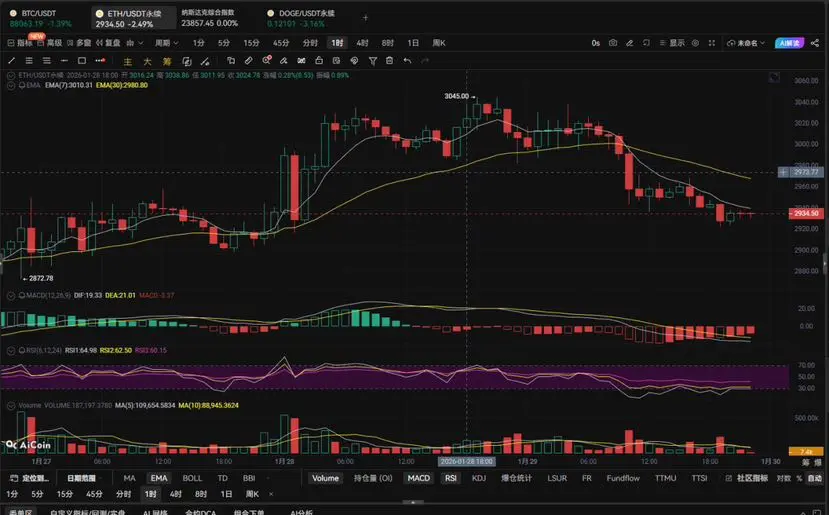Select bottom row 45分 timeframe
The height and width of the screenshot is (515, 829).
[94, 494]
